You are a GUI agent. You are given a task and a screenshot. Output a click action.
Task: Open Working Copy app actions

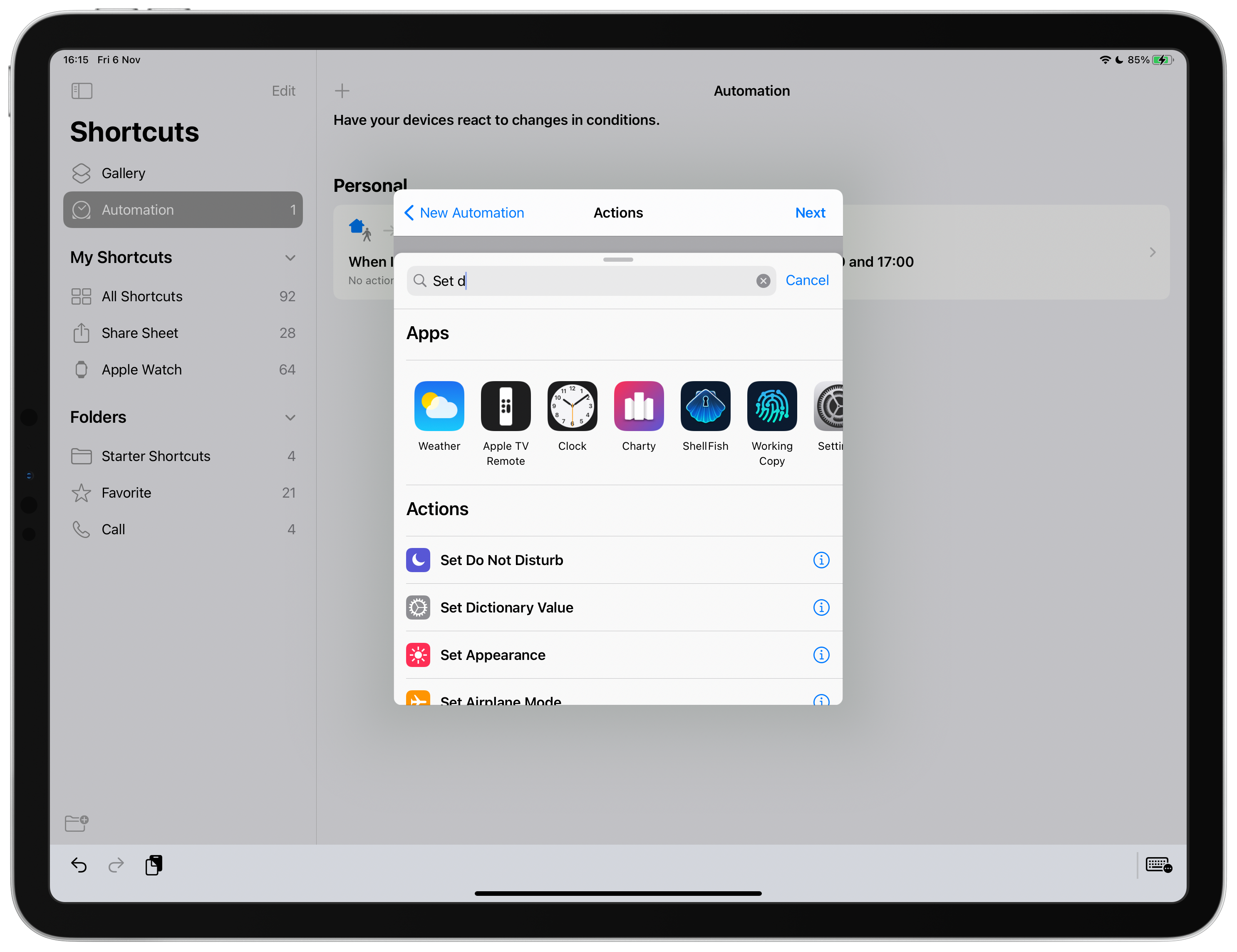click(771, 406)
